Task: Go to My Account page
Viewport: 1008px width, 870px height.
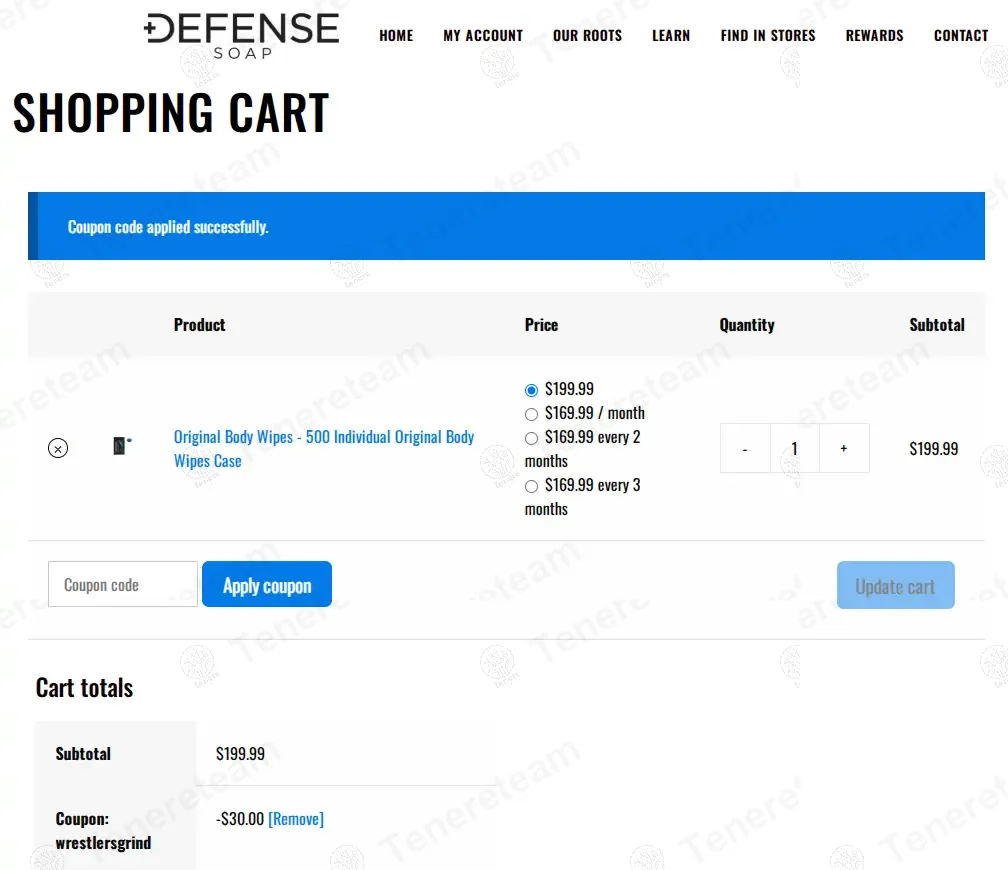Action: (x=483, y=35)
